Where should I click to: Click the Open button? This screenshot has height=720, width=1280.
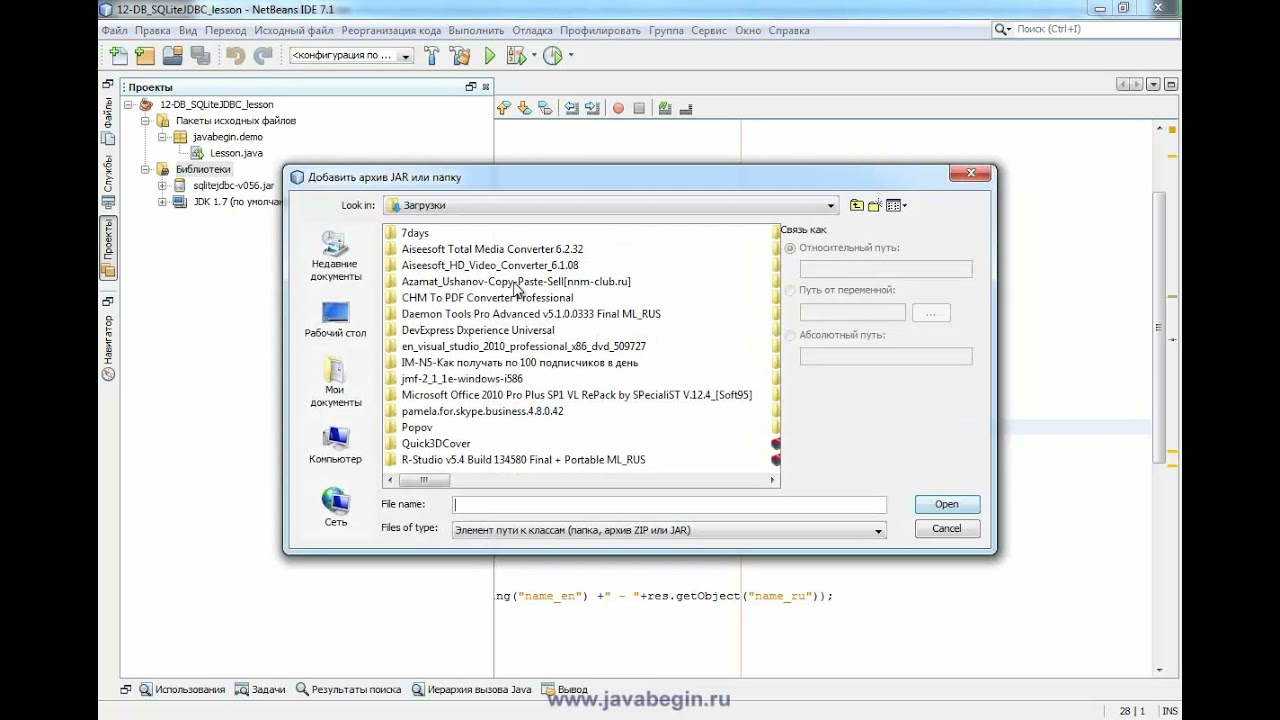947,504
